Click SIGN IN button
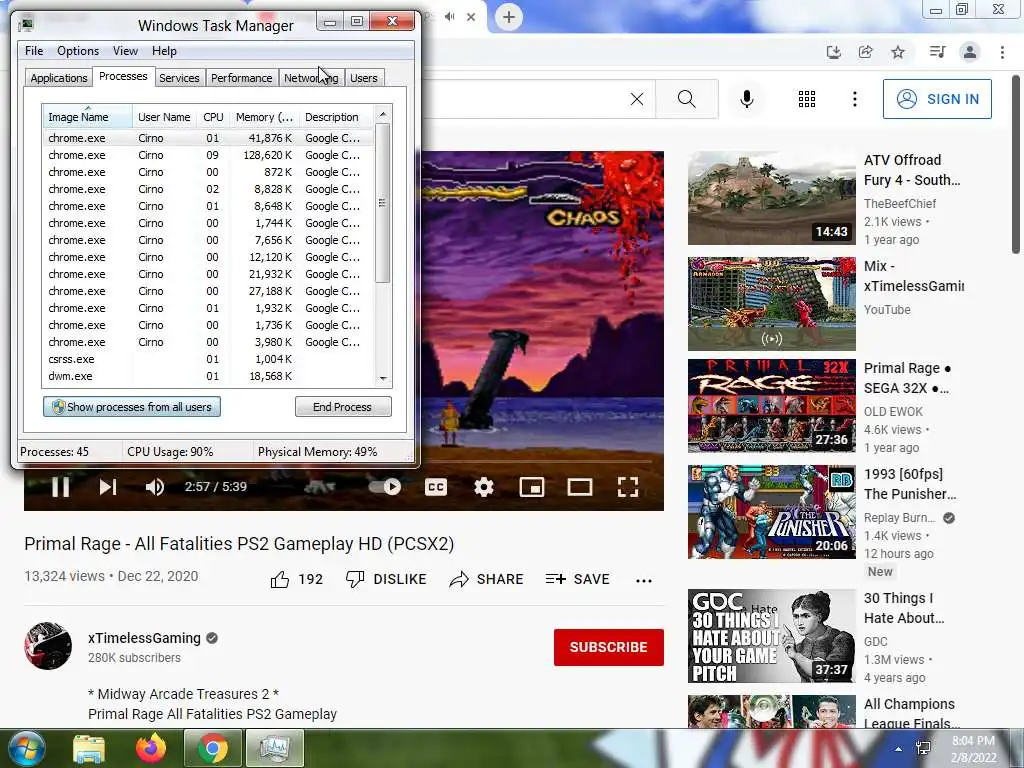This screenshot has width=1024, height=768. 937,99
